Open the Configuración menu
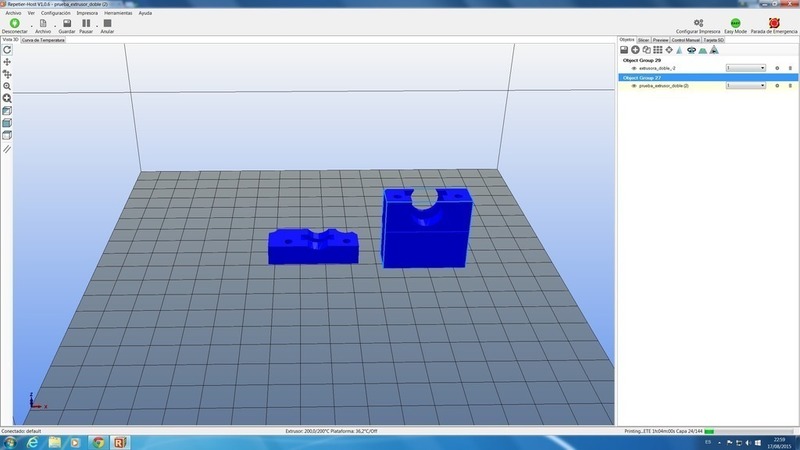 (55, 13)
